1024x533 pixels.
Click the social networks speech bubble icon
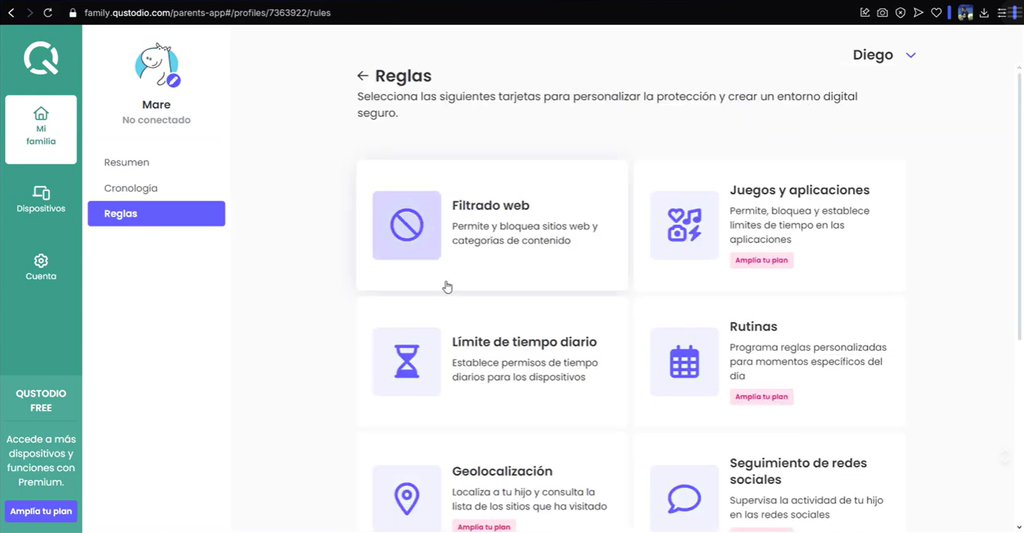click(684, 498)
